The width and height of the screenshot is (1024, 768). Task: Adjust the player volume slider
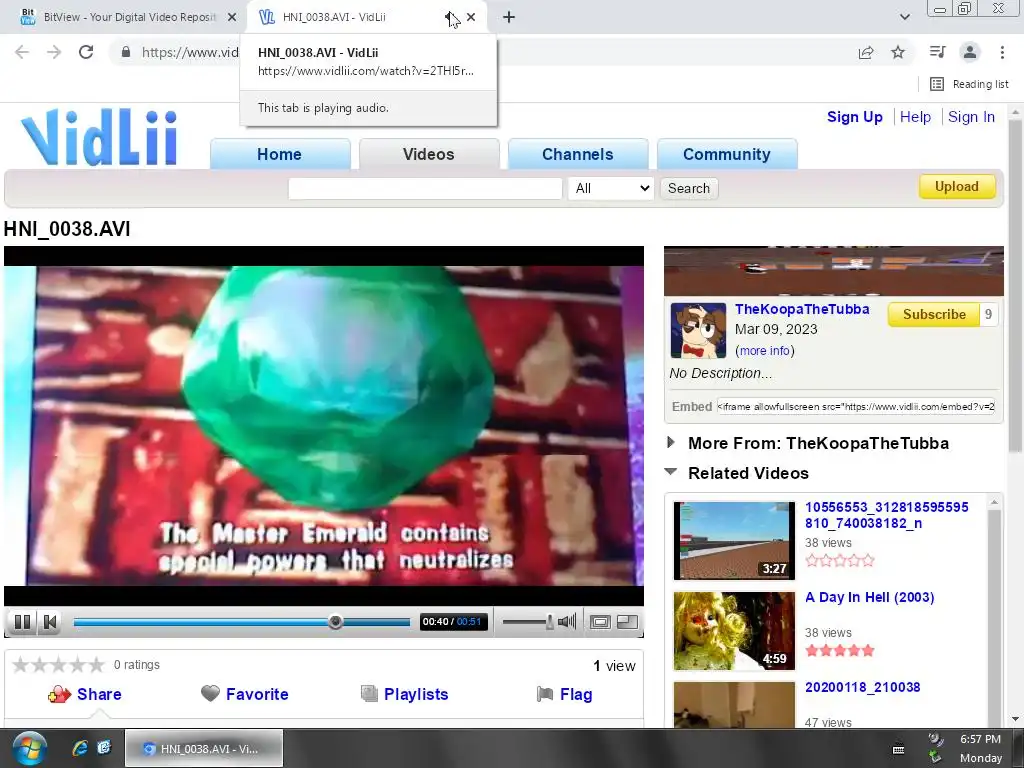528,622
